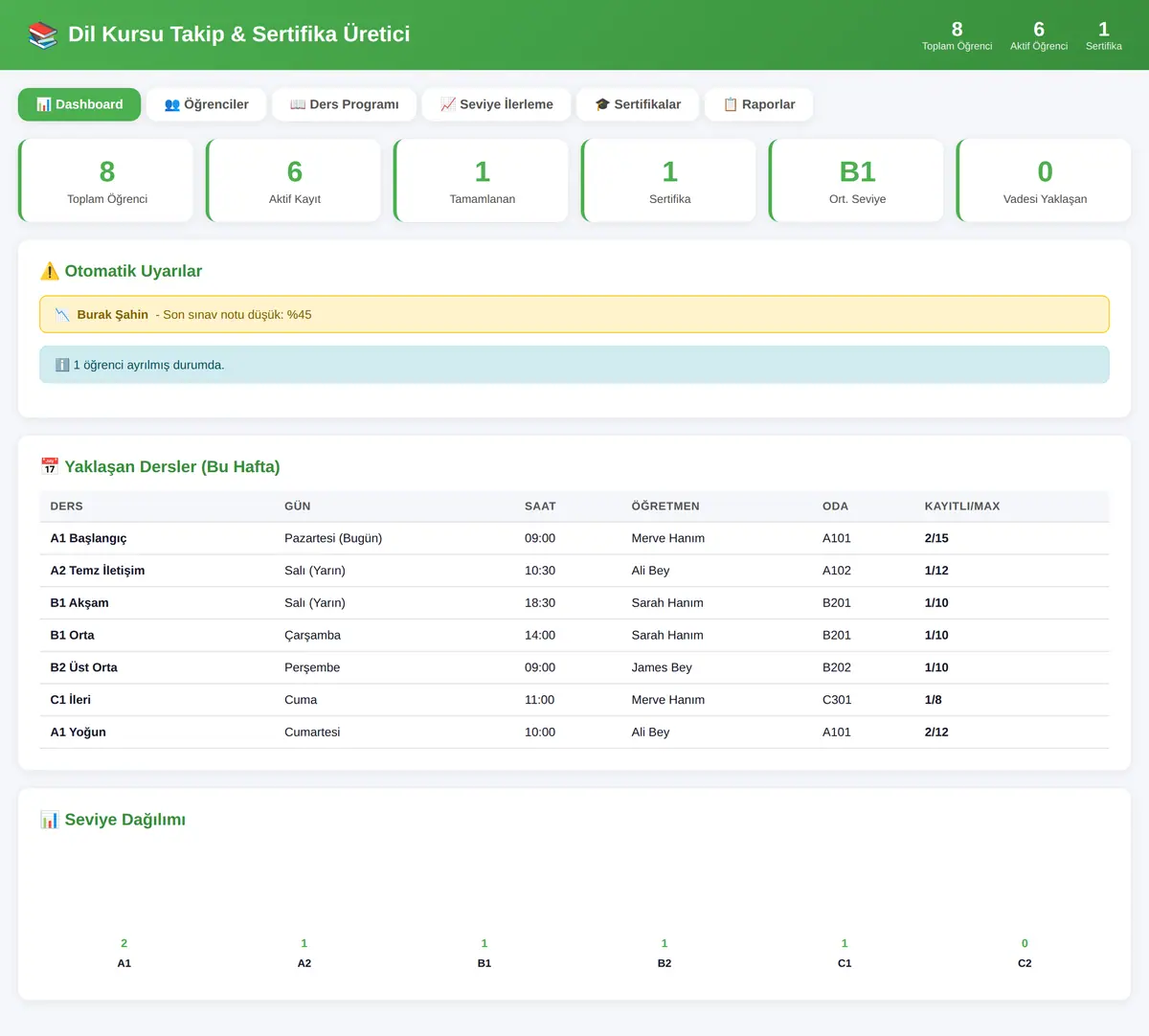This screenshot has height=1036, width=1149.
Task: Click the app title 'Dil Kursu Takip & Sertifika Üretici'
Action: click(x=239, y=34)
